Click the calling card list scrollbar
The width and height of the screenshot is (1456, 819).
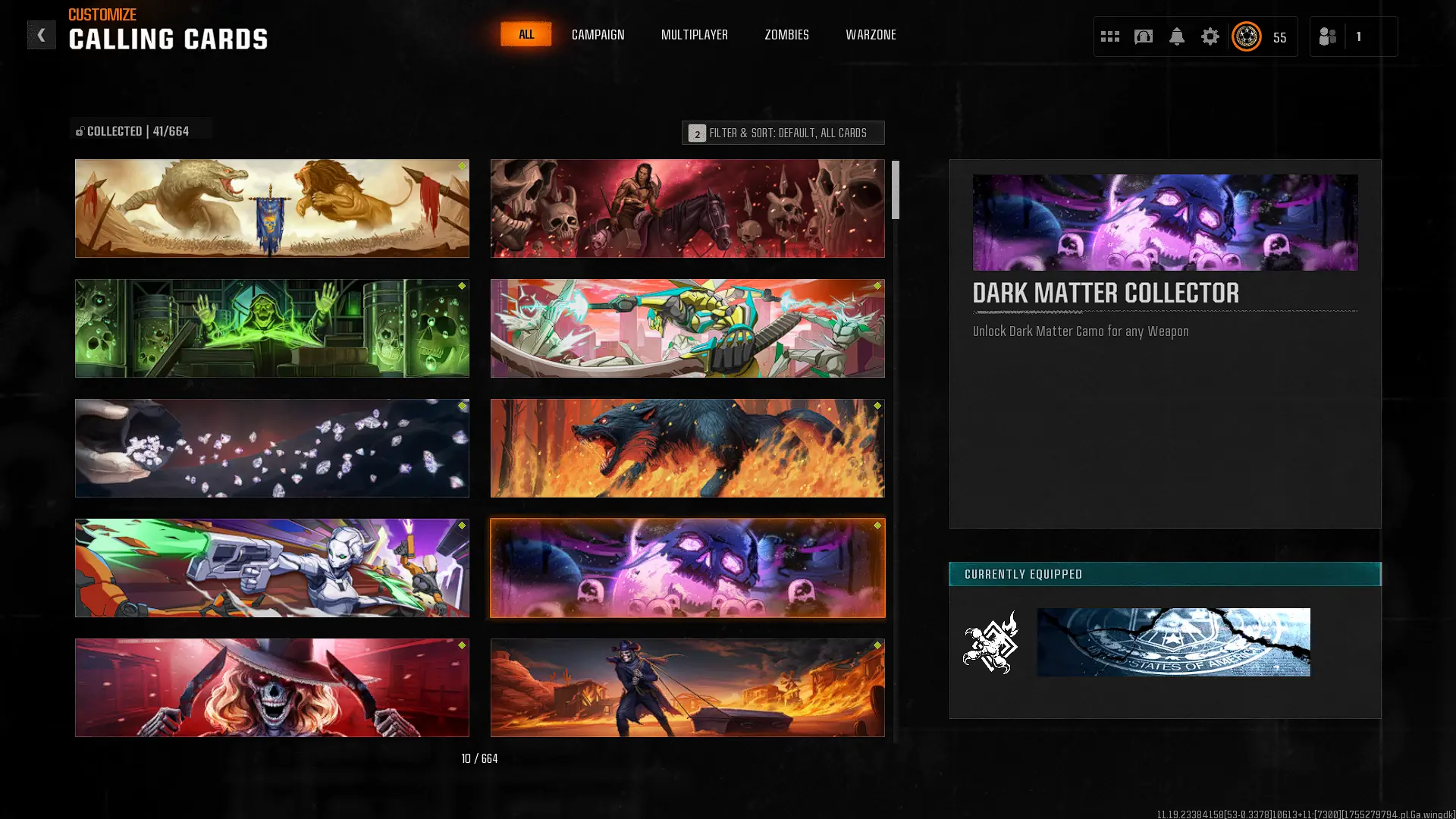[x=896, y=190]
